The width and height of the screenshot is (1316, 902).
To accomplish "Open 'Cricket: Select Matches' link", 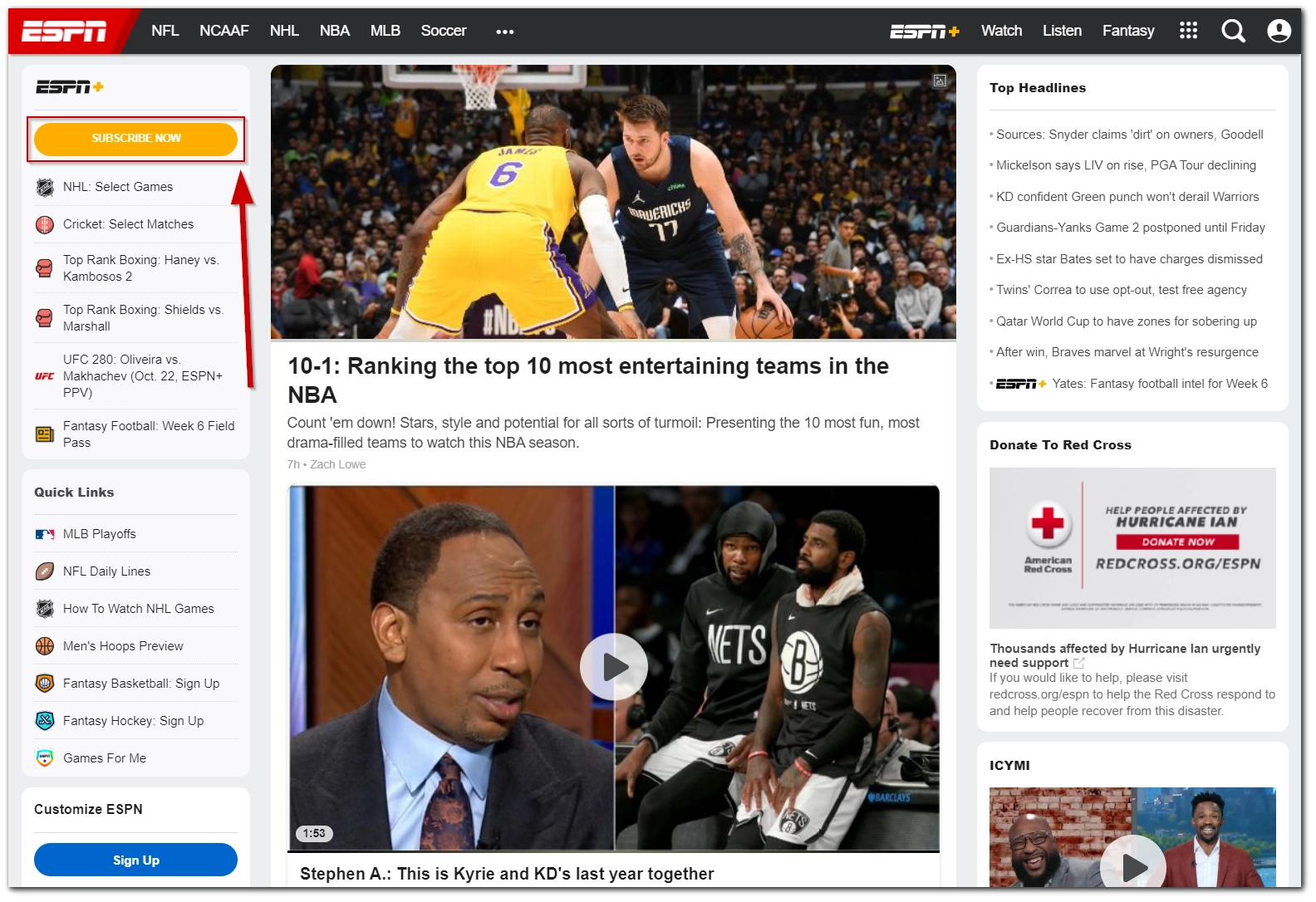I will (128, 224).
